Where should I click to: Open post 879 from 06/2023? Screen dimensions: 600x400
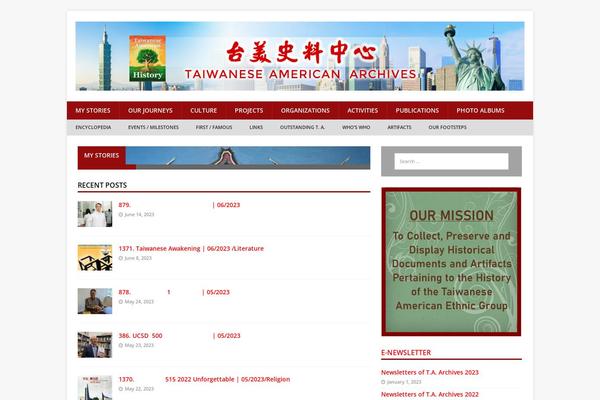pos(179,205)
